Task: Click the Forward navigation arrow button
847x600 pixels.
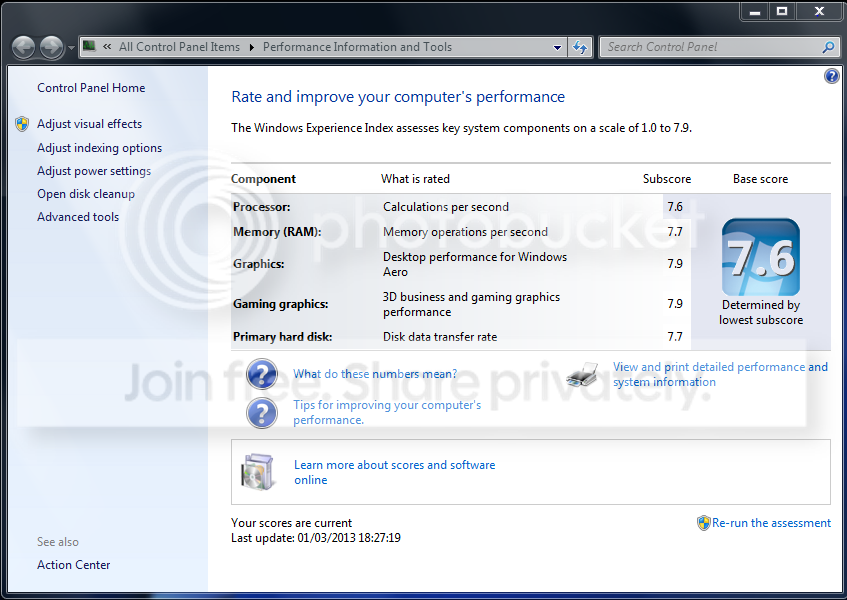Action: [x=52, y=48]
